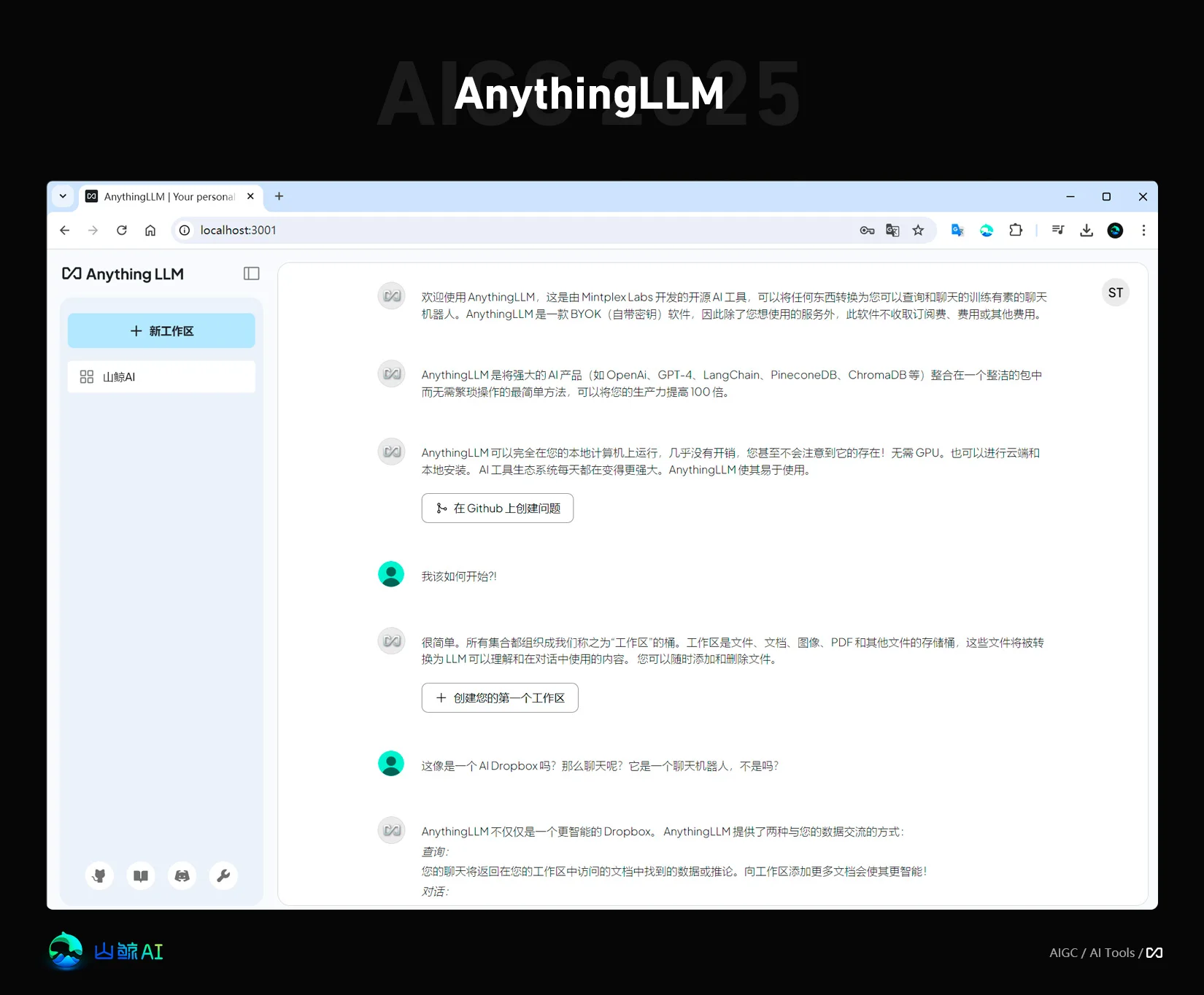Image resolution: width=1204 pixels, height=995 pixels.
Task: Click the italic text 查询:
Action: (x=435, y=852)
